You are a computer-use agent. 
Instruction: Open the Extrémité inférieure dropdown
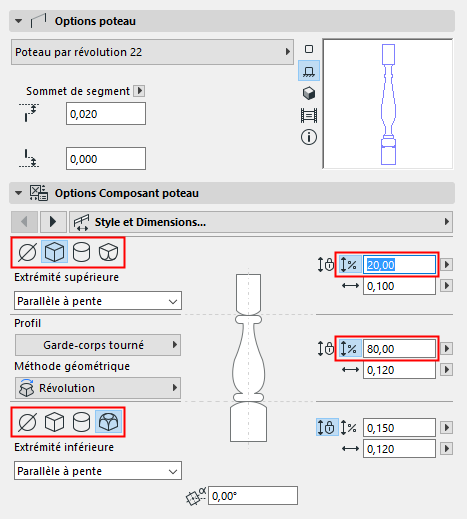pyautogui.click(x=98, y=471)
